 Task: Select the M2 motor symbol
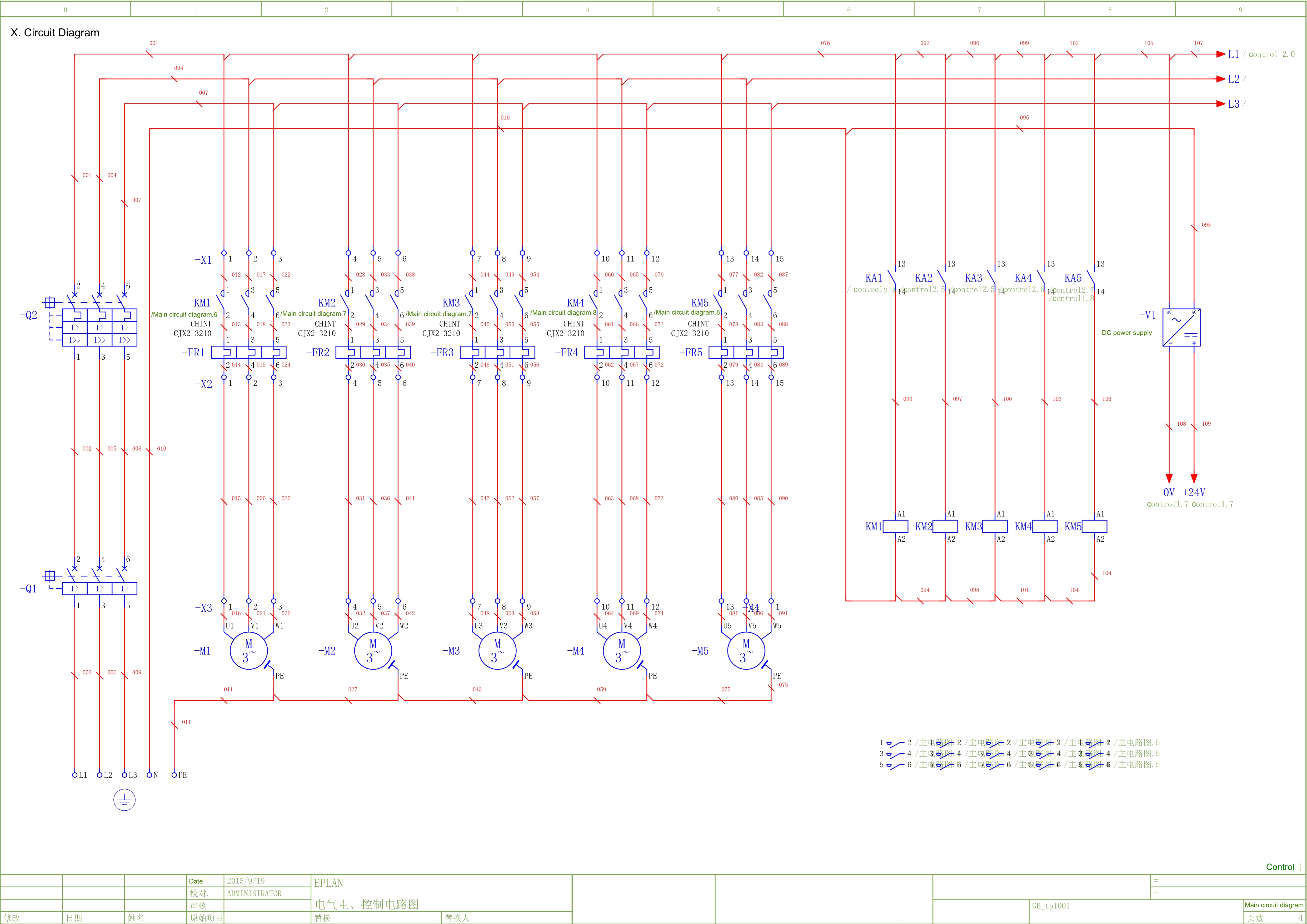[x=373, y=651]
